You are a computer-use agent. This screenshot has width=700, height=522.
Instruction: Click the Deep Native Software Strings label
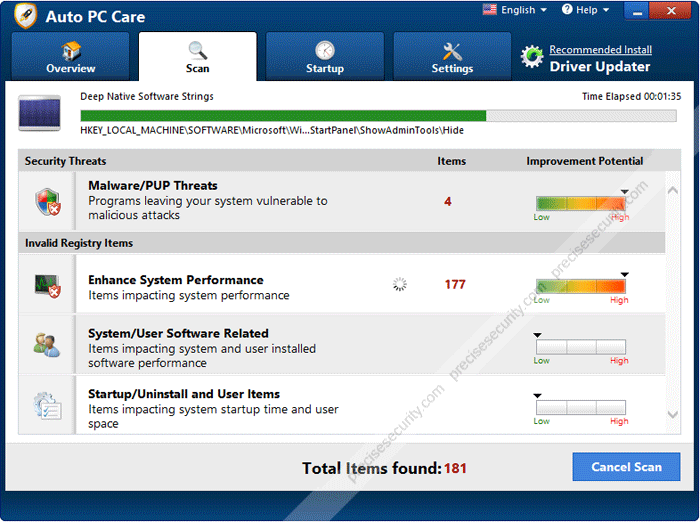click(147, 96)
